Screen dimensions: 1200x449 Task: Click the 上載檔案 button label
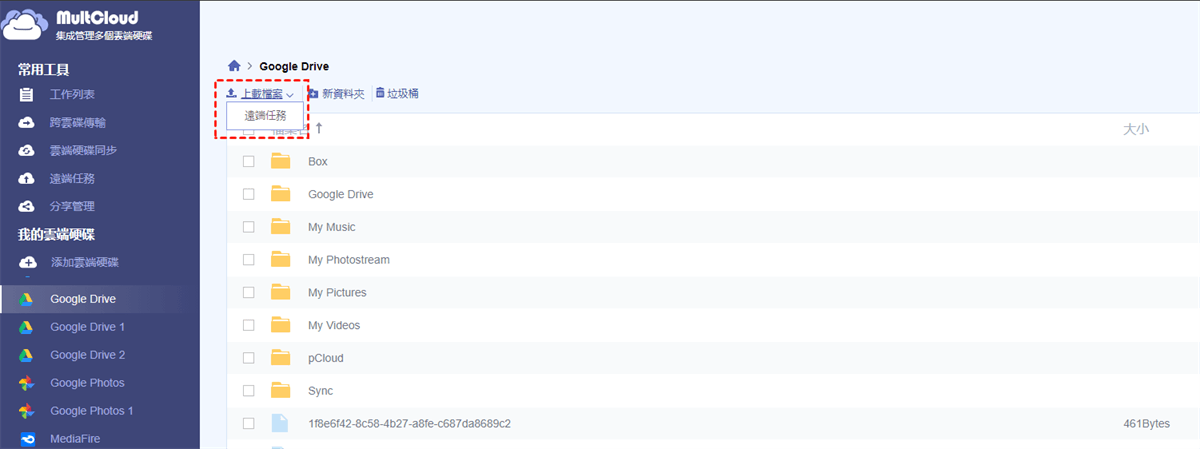click(261, 93)
